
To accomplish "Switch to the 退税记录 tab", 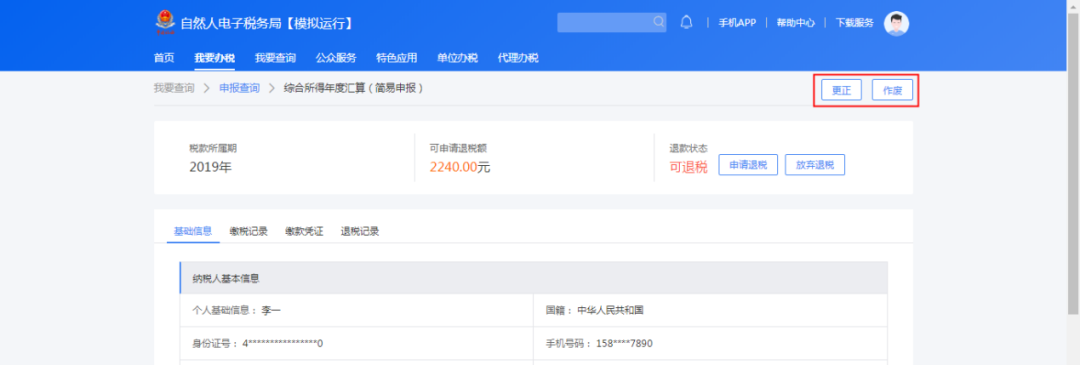I will click(x=360, y=231).
